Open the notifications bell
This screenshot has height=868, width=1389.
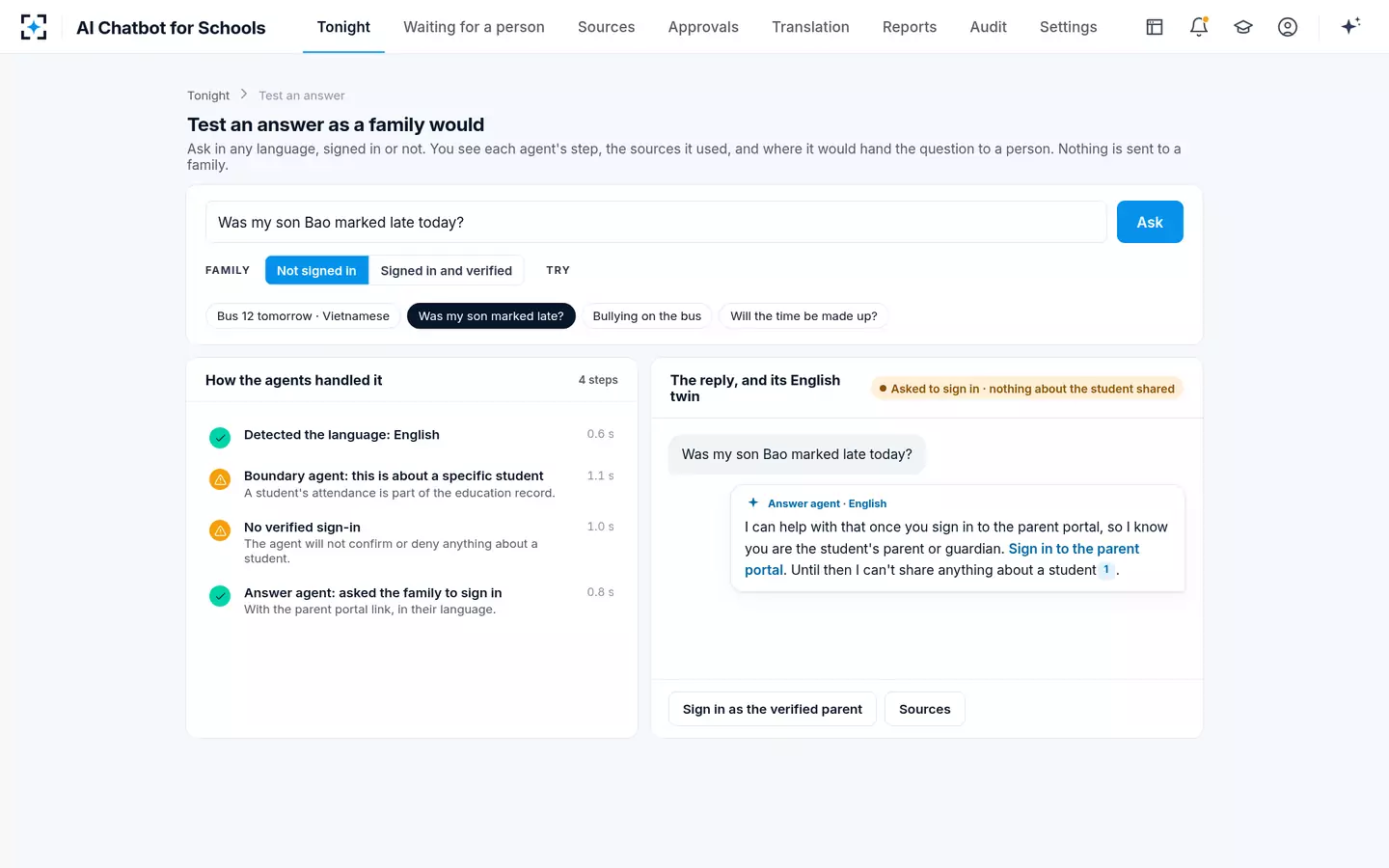(1199, 27)
